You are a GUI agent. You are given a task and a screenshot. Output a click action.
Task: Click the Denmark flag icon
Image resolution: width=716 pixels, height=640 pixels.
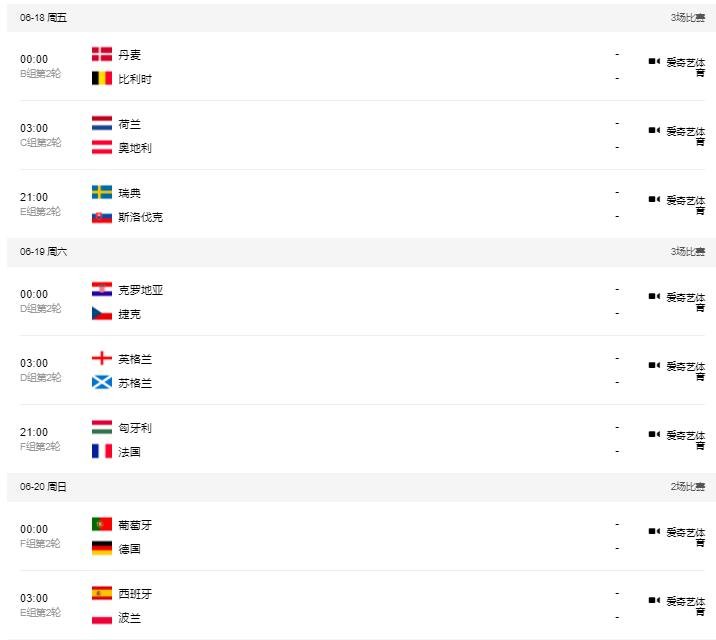click(101, 55)
